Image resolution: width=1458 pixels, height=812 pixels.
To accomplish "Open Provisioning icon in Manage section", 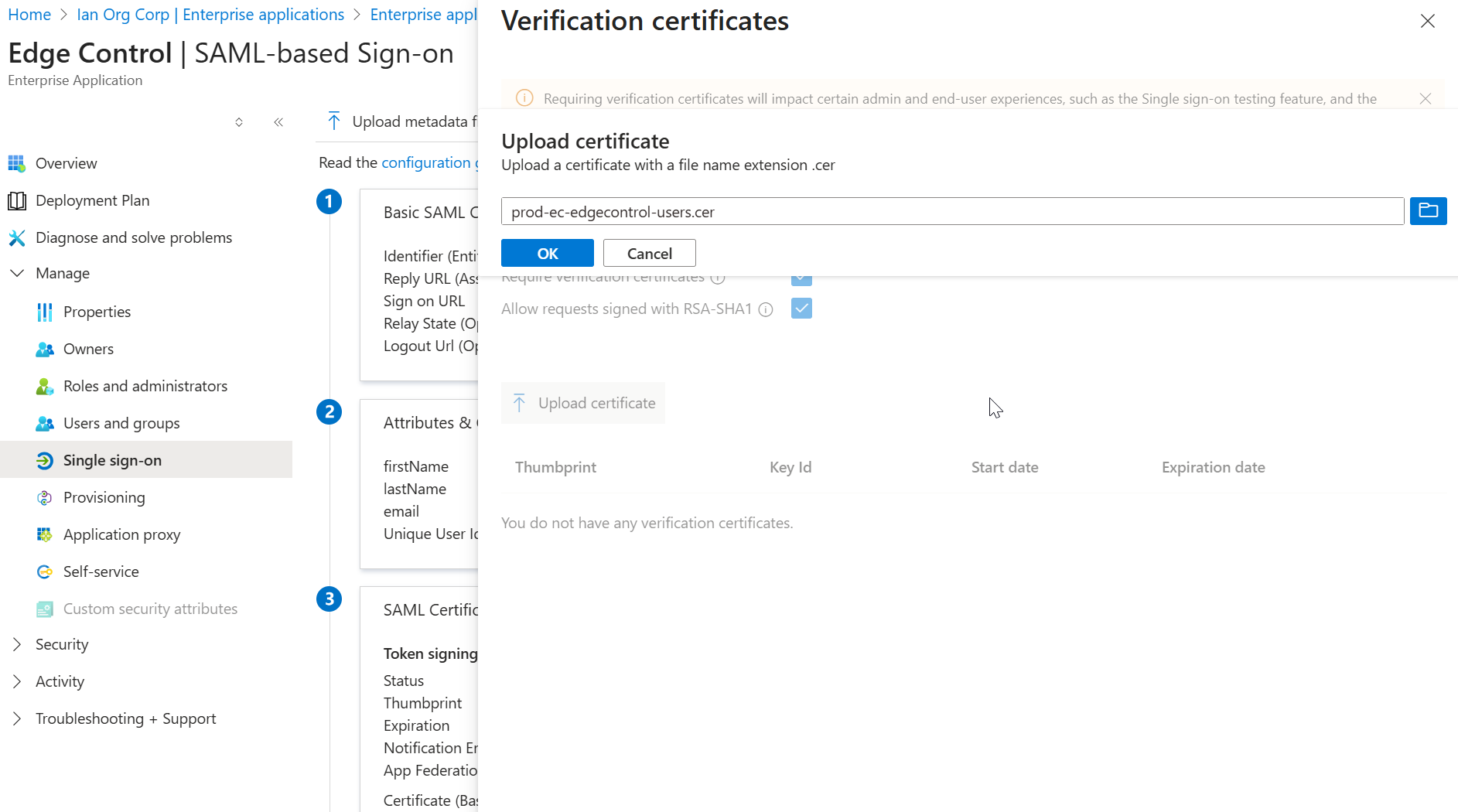I will (45, 497).
